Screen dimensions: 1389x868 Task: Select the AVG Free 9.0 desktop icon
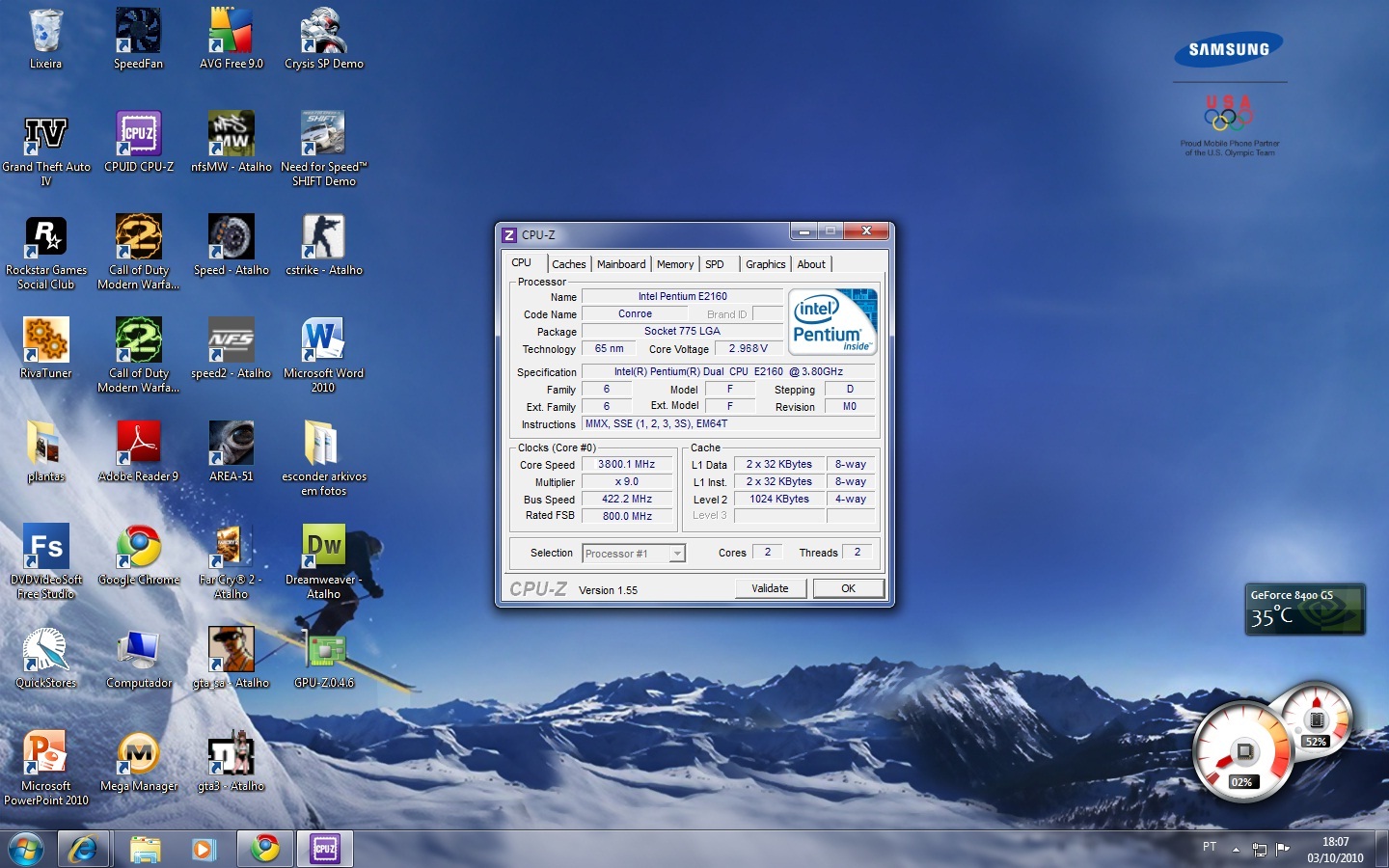231,39
